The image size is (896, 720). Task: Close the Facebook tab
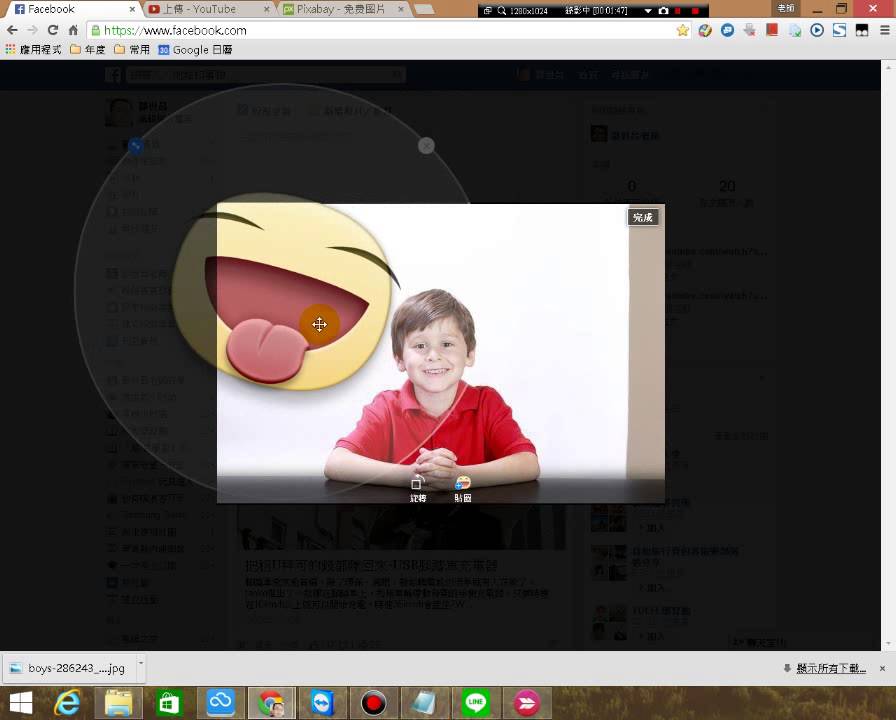click(132, 9)
